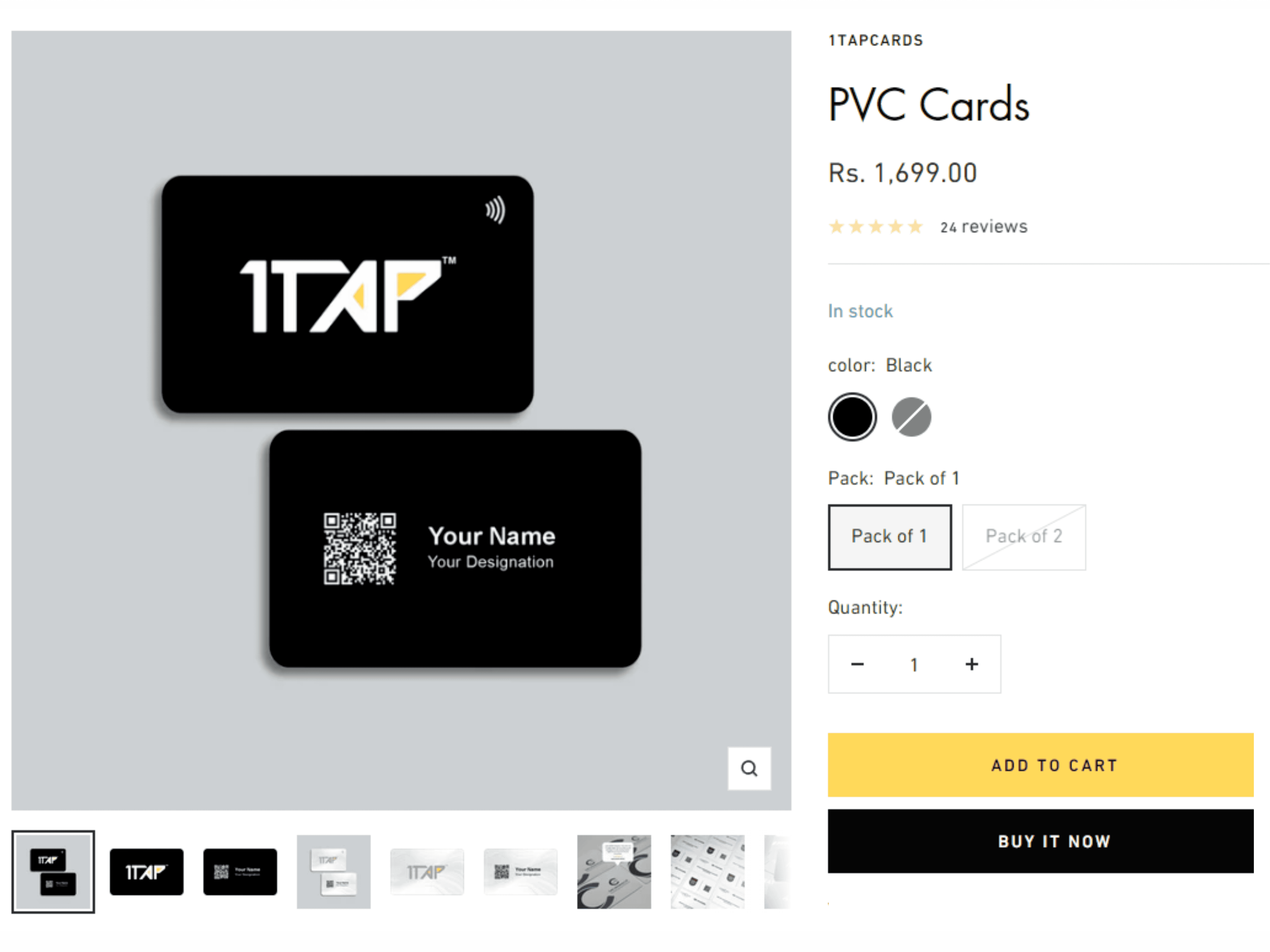
Task: Click the magnifier zoom icon on product image
Action: [x=749, y=768]
